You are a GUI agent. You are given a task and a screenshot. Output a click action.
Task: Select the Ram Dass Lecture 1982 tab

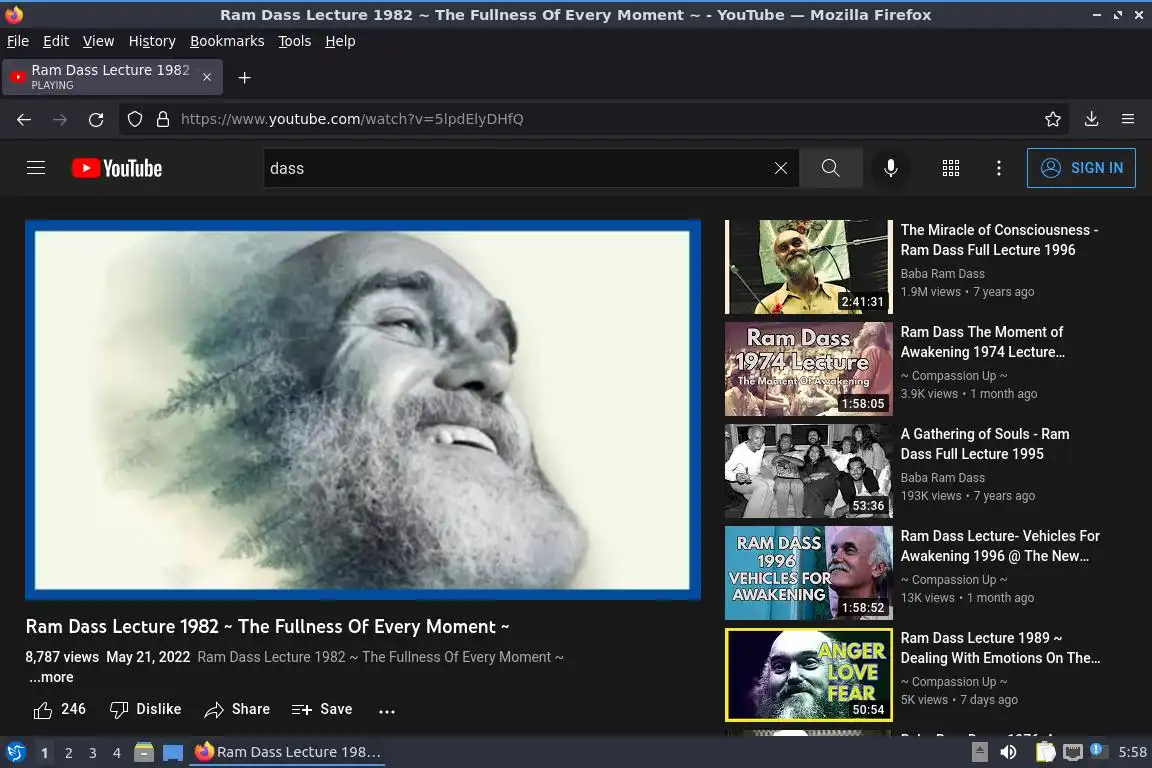pos(112,77)
